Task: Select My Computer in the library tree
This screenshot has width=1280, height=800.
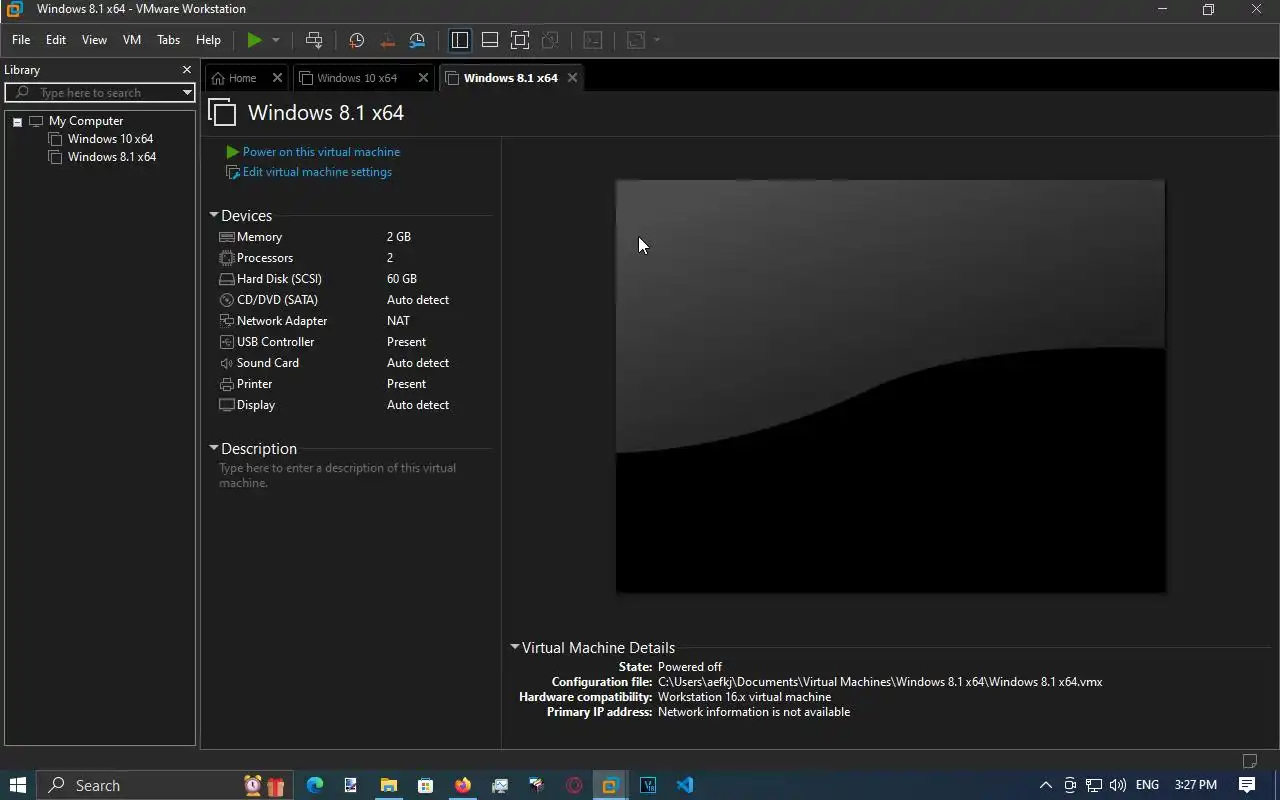Action: click(x=85, y=121)
